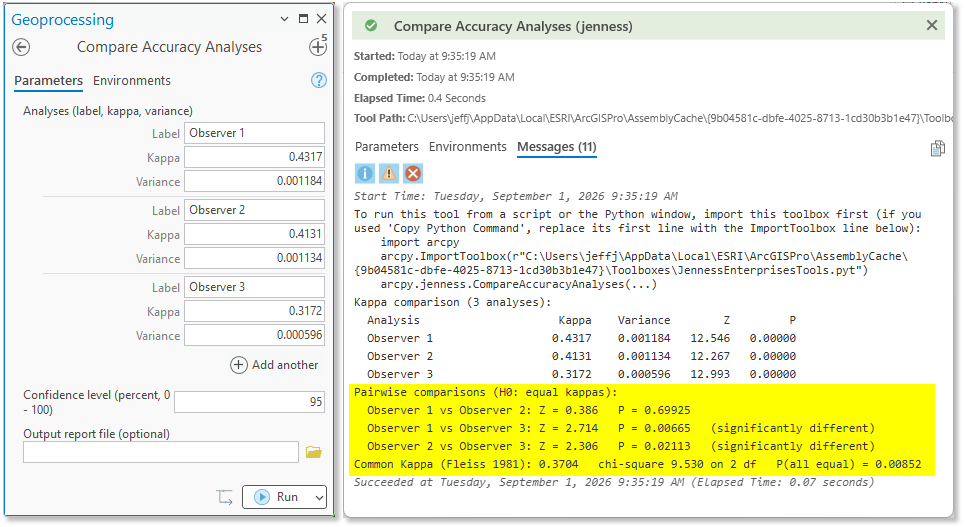Switch to Parameters tab in Geoprocessing pane
Image resolution: width=965 pixels, height=527 pixels.
(x=49, y=81)
